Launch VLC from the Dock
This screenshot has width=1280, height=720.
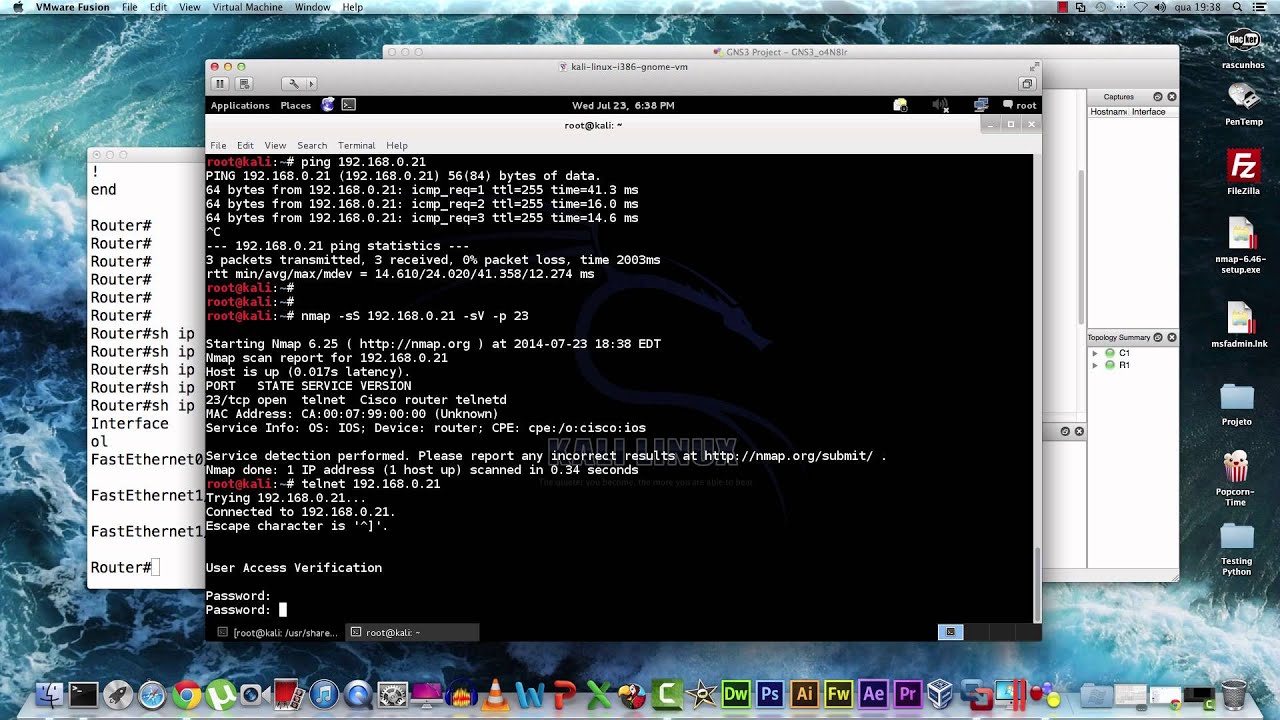click(494, 694)
